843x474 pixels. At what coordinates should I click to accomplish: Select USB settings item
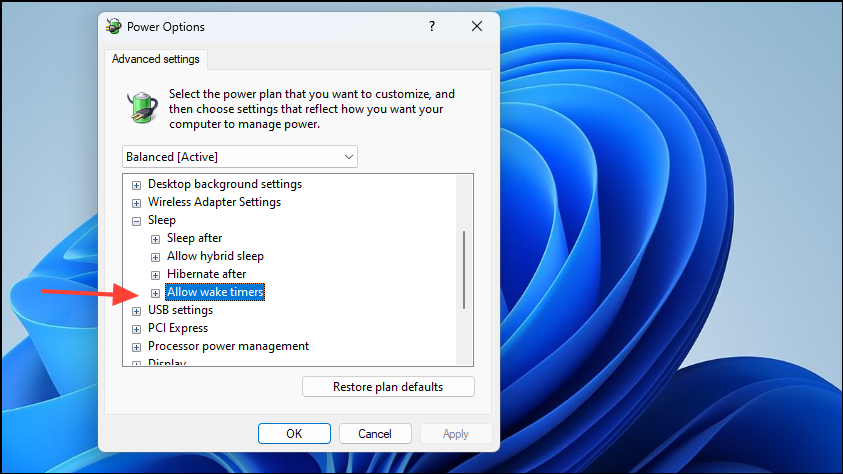(x=181, y=310)
